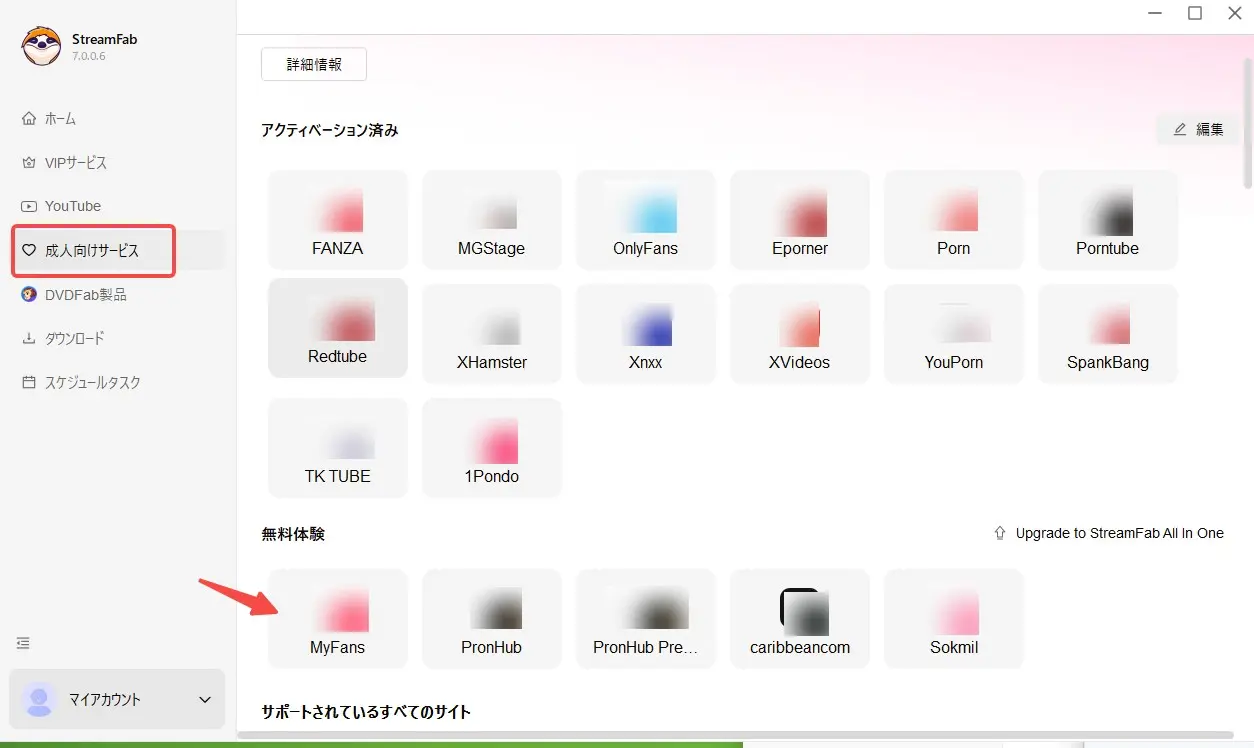
Task: Collapse the sidebar menu toggle icon
Action: [23, 643]
